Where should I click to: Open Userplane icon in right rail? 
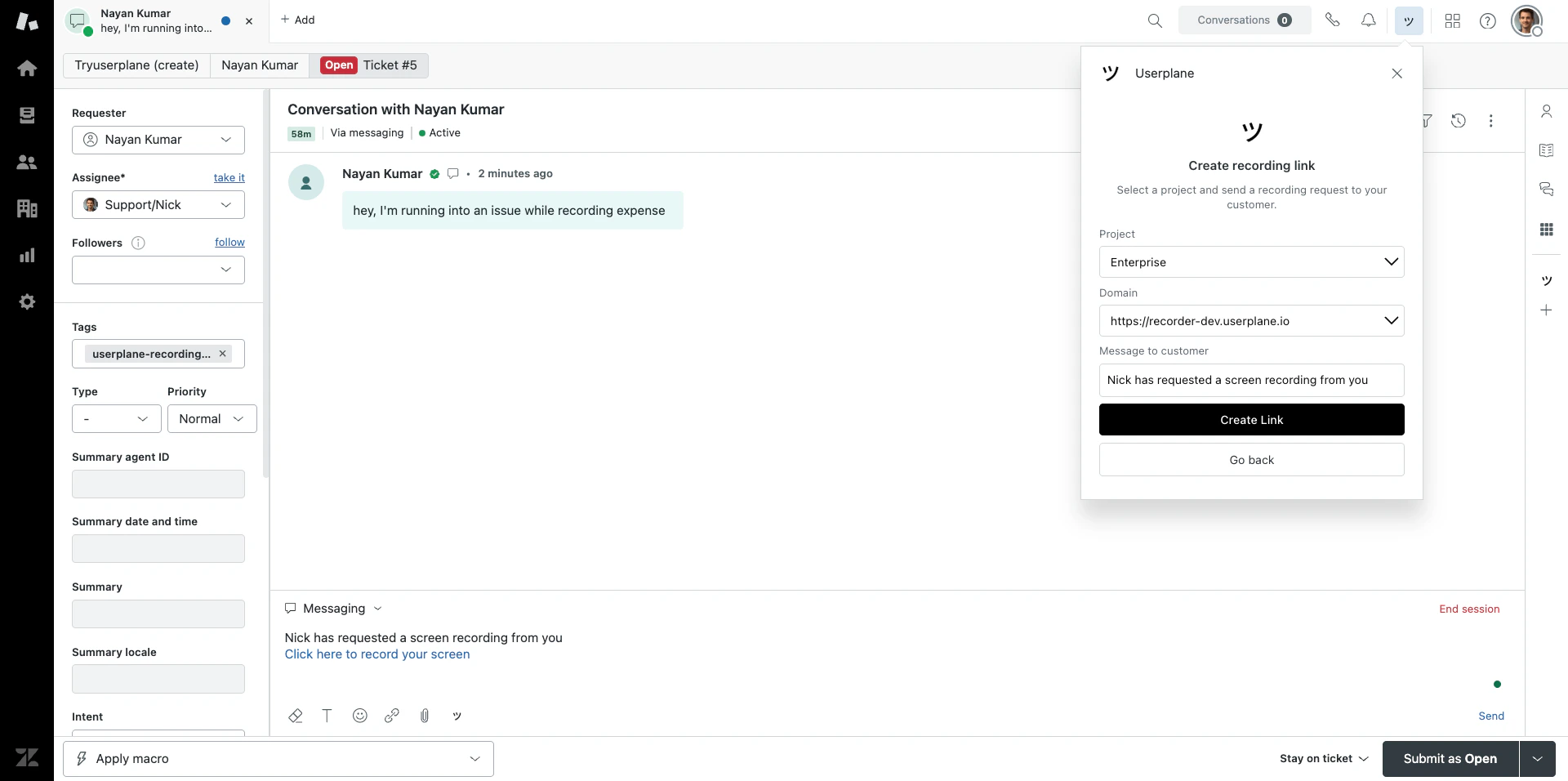coord(1546,280)
